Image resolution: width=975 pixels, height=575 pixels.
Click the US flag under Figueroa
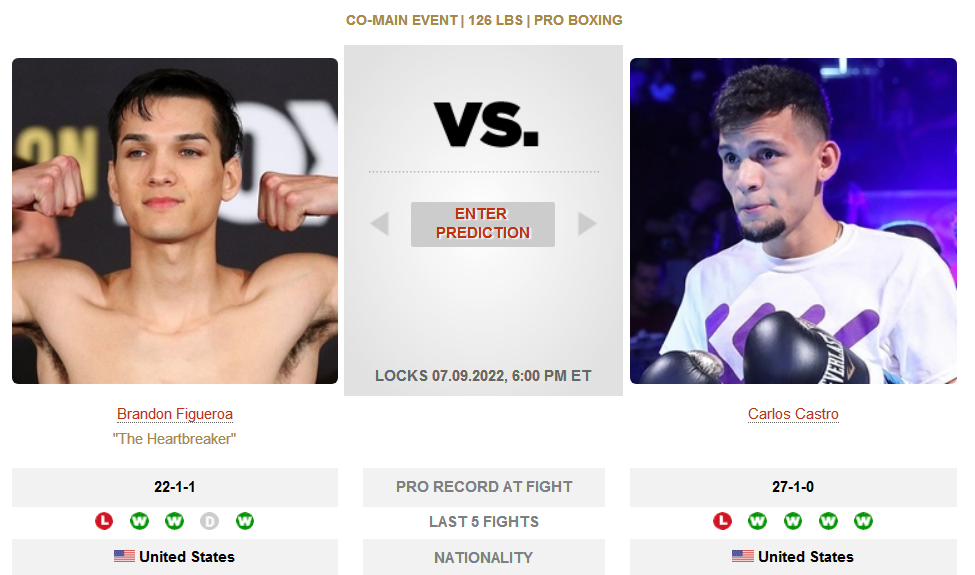[124, 556]
